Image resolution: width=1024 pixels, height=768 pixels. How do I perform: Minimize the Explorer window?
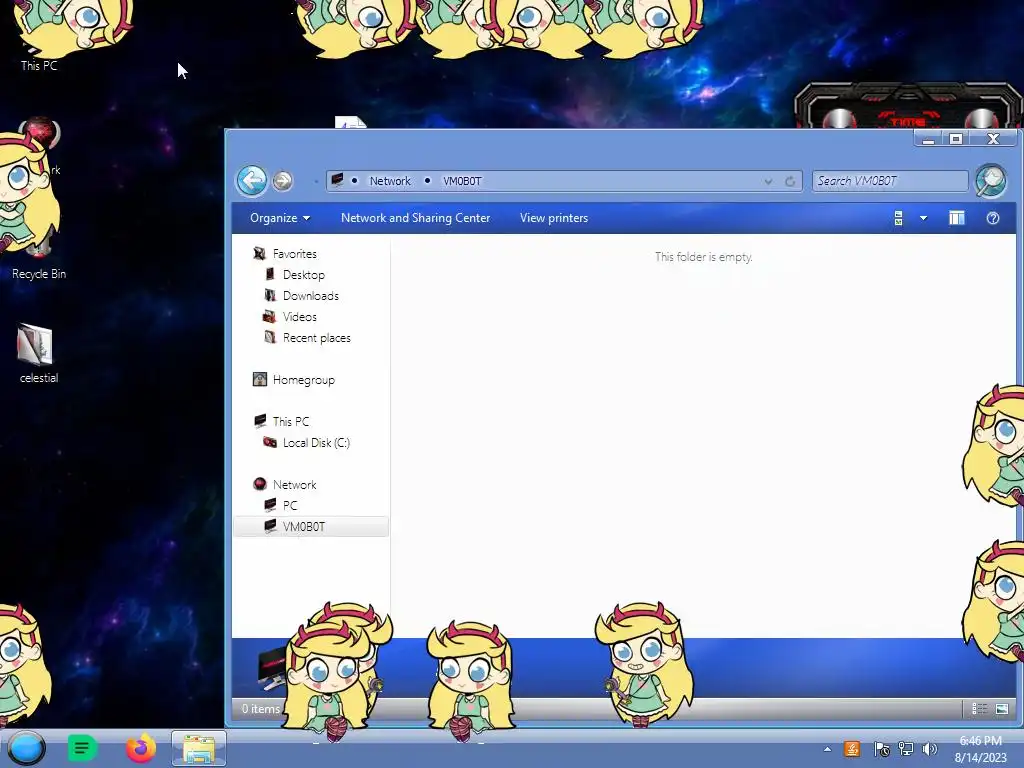click(928, 138)
